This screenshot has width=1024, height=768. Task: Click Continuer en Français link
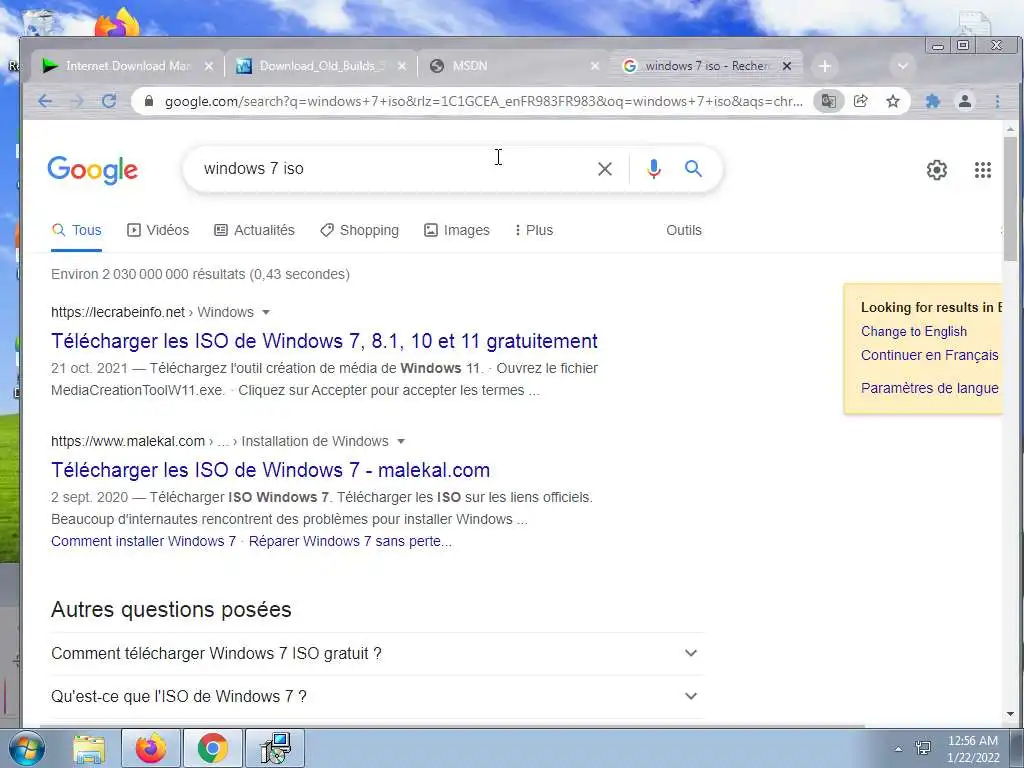pyautogui.click(x=929, y=355)
